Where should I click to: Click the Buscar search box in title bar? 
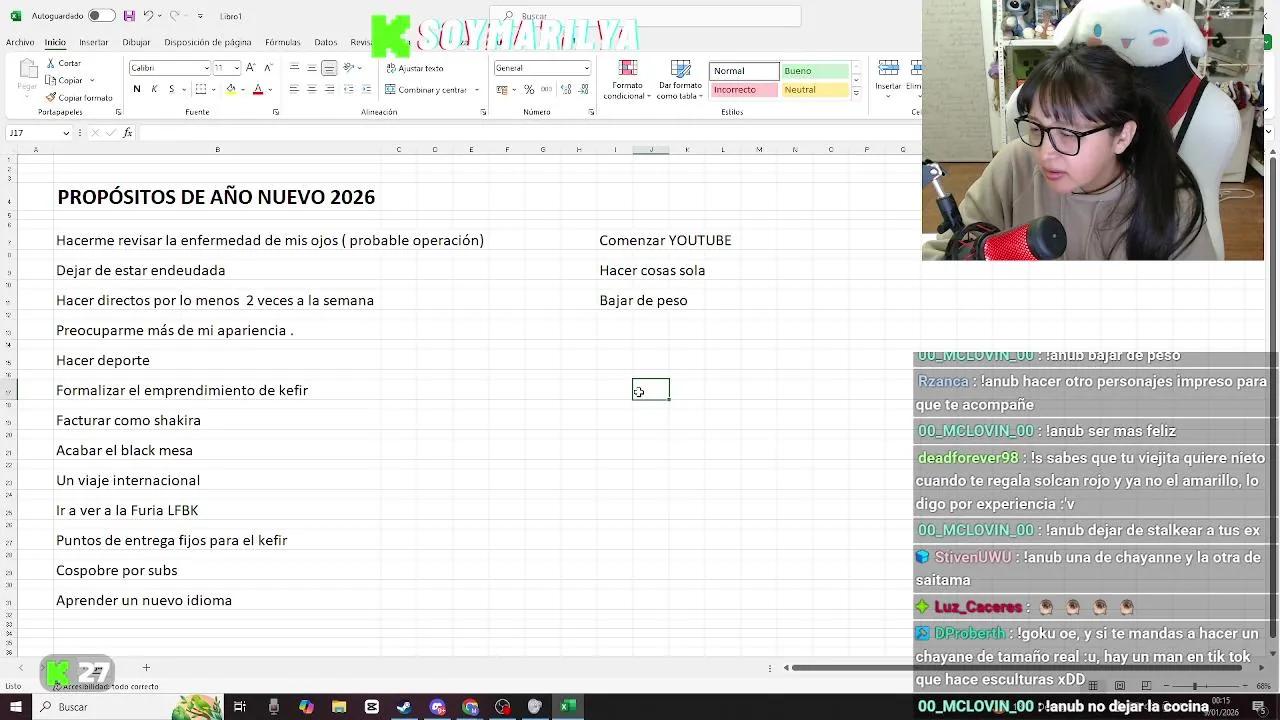(647, 16)
